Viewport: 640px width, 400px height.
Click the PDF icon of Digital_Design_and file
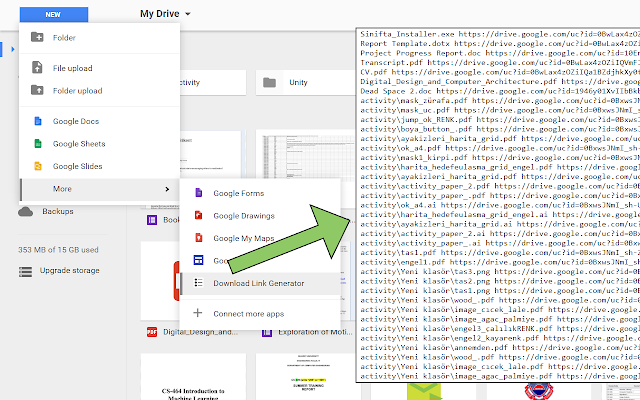click(152, 332)
